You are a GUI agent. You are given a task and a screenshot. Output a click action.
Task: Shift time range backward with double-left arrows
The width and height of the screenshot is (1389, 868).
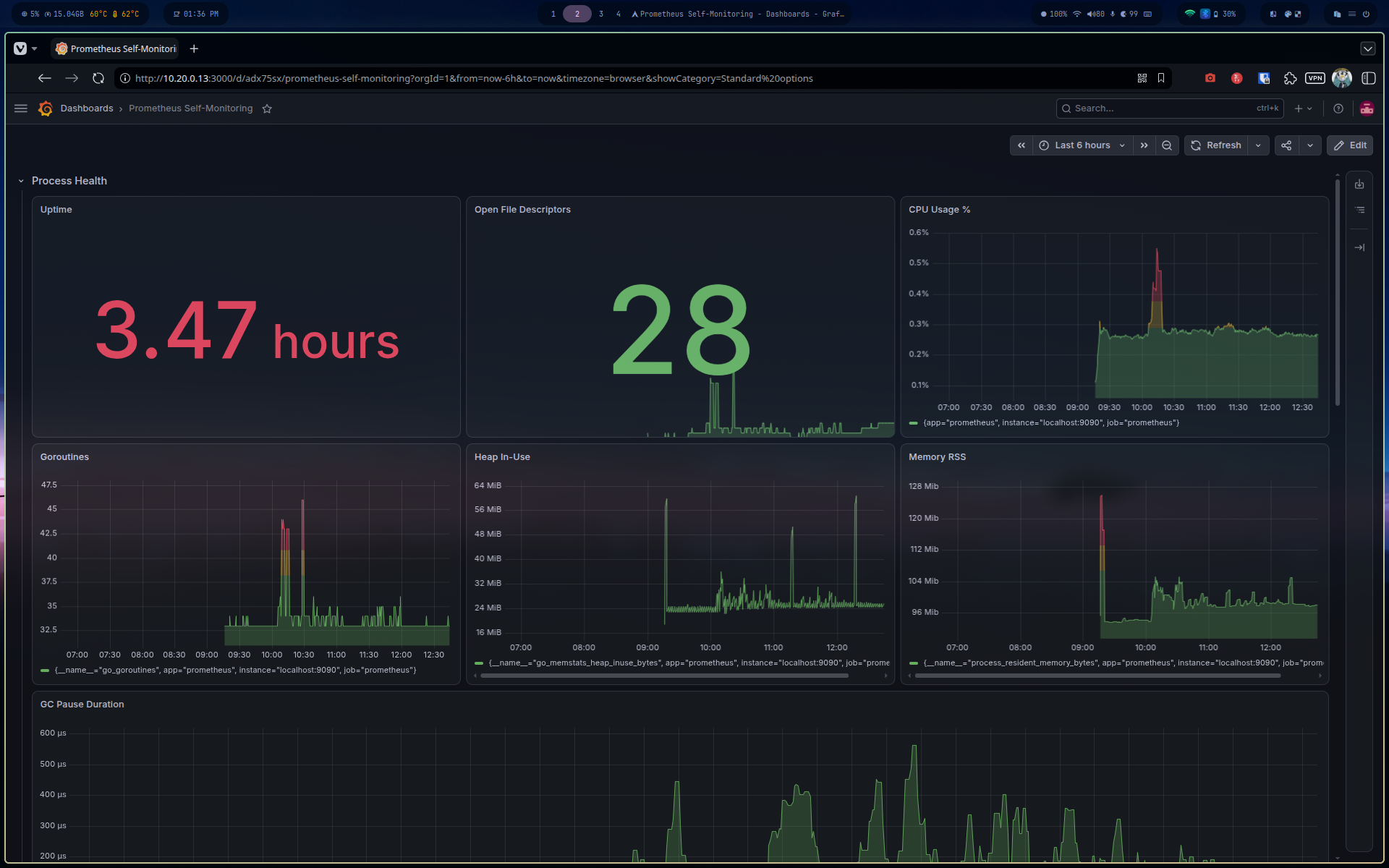coord(1021,145)
